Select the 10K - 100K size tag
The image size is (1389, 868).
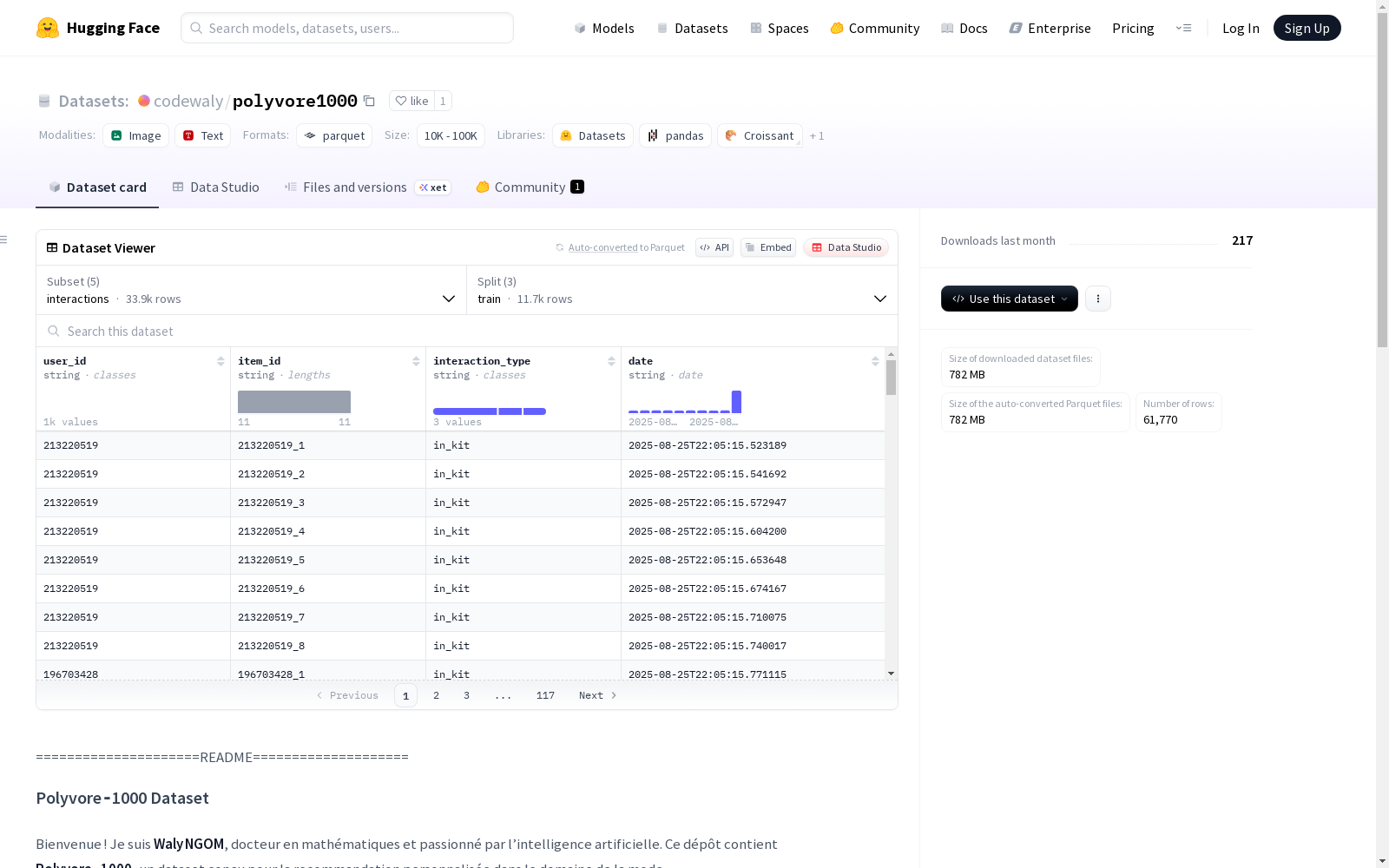click(451, 135)
